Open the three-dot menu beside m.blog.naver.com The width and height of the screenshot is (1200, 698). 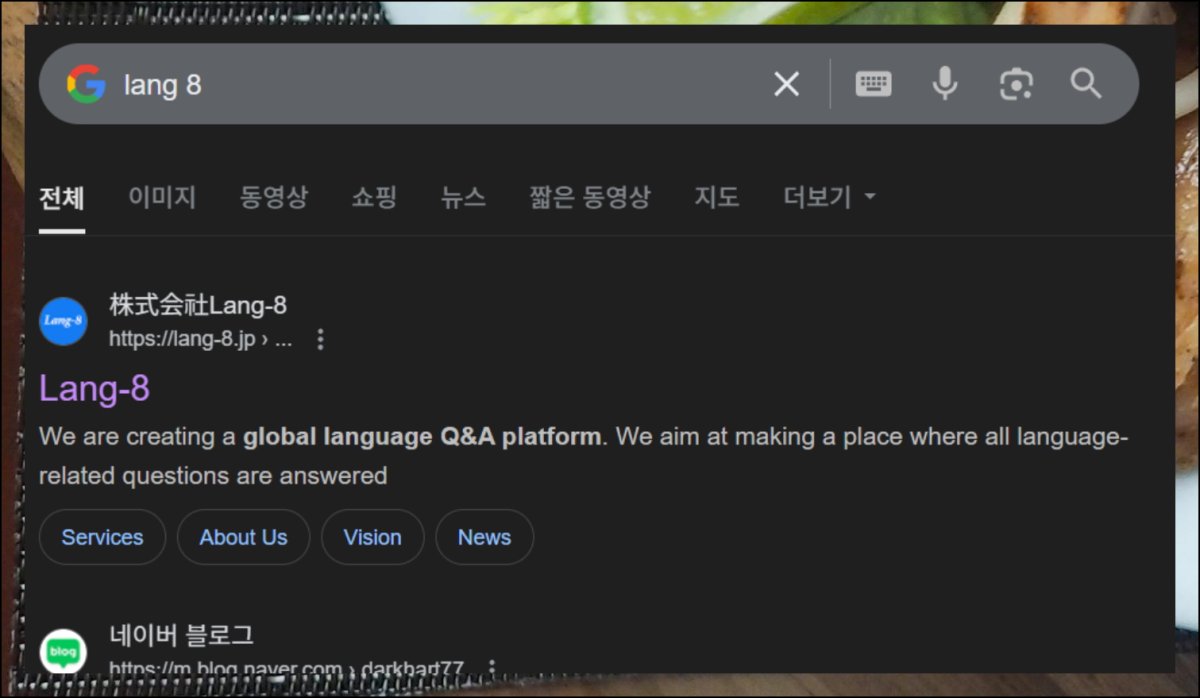click(x=491, y=667)
